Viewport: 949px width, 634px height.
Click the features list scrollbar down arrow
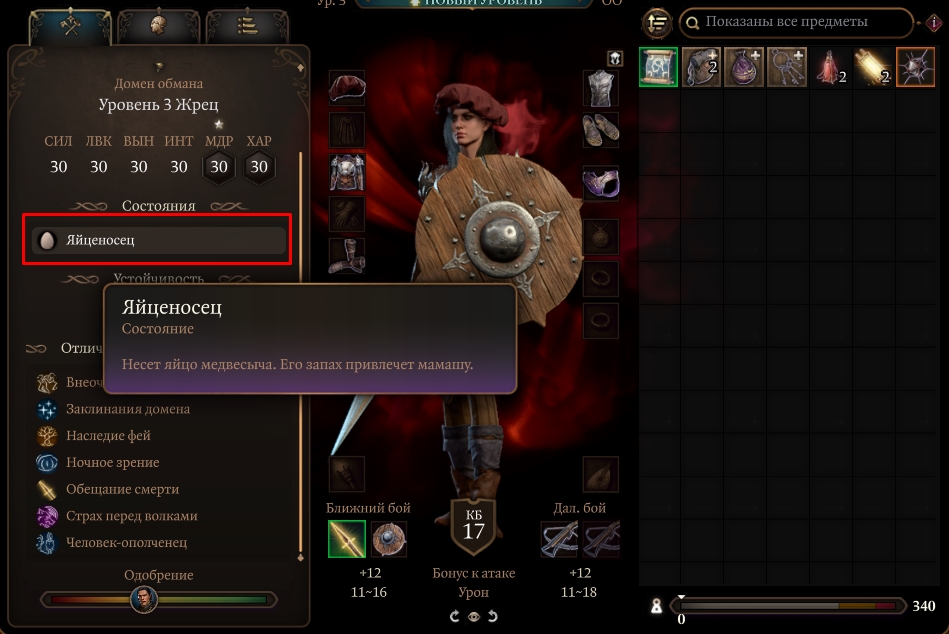pos(300,558)
